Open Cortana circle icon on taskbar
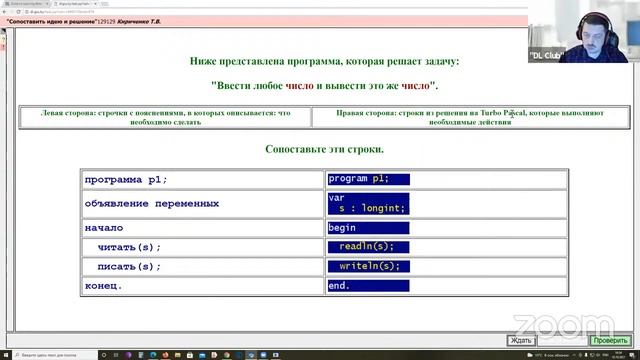This screenshot has height=360, width=640. point(104,355)
